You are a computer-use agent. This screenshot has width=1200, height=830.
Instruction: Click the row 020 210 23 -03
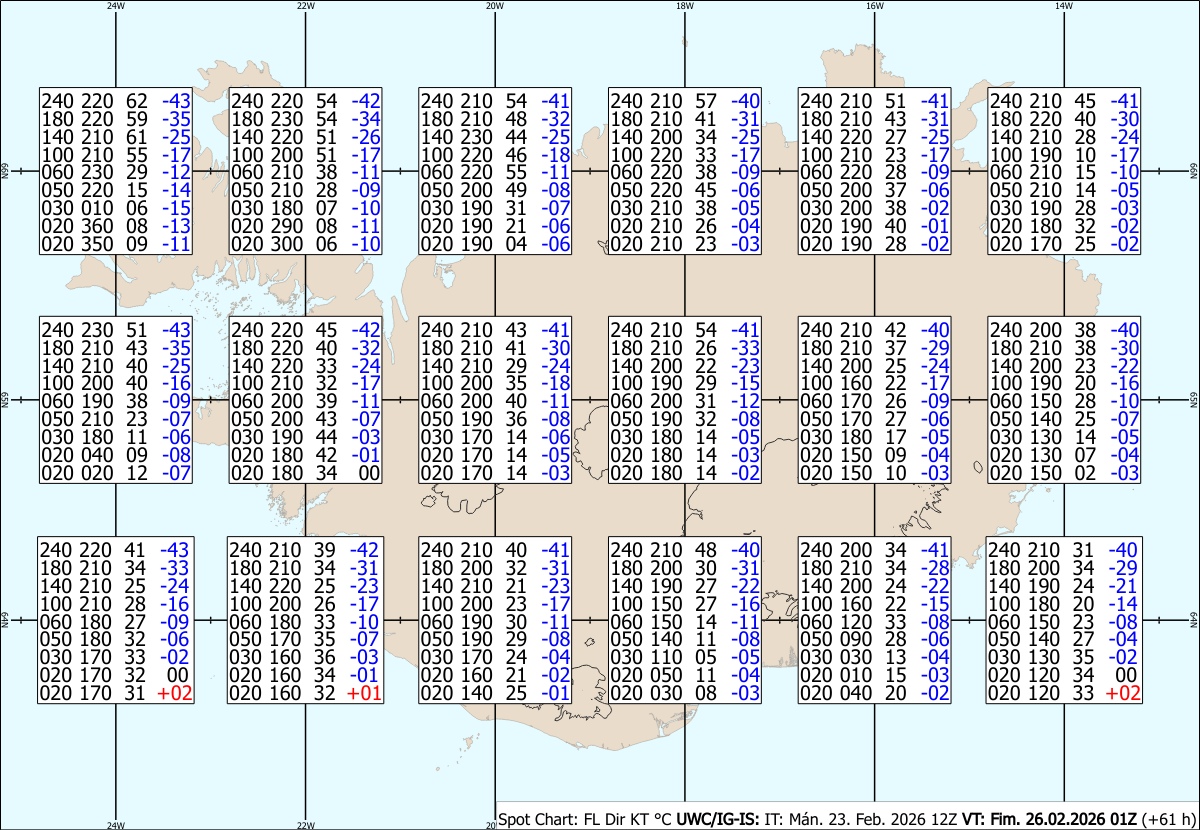click(685, 244)
